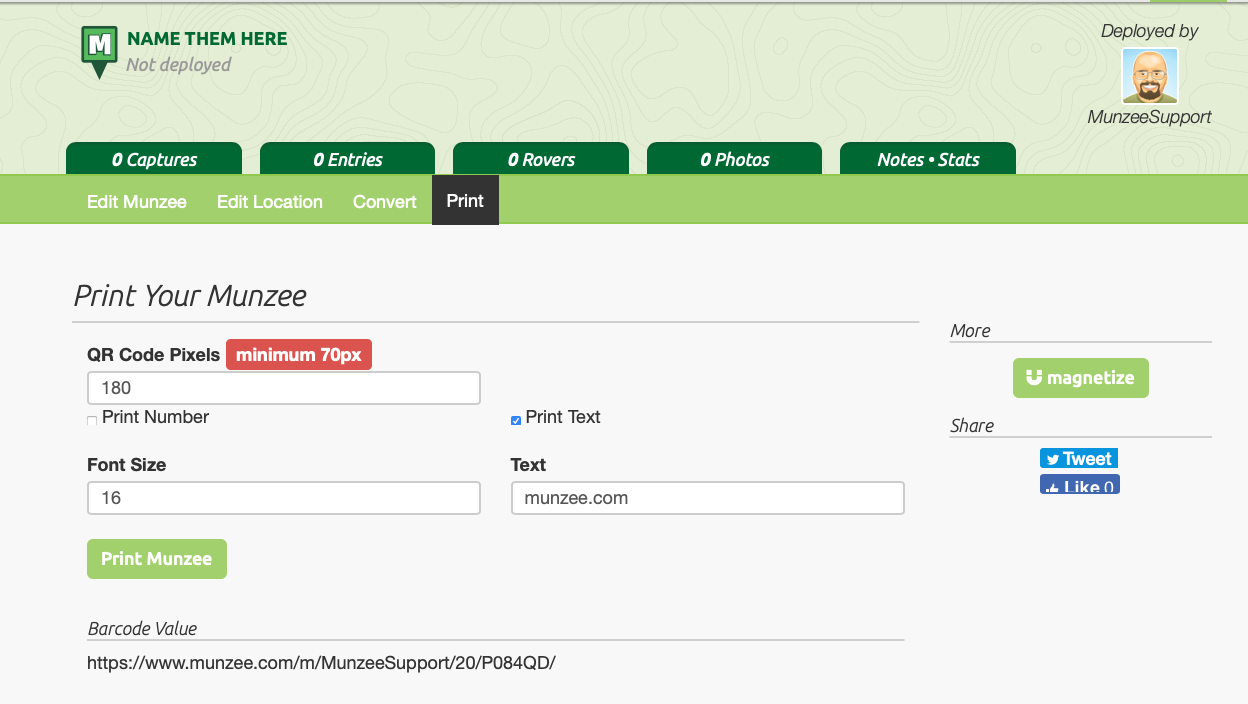Screen dimensions: 1248x704
Task: Click the Barcode Value label
Action: click(142, 629)
